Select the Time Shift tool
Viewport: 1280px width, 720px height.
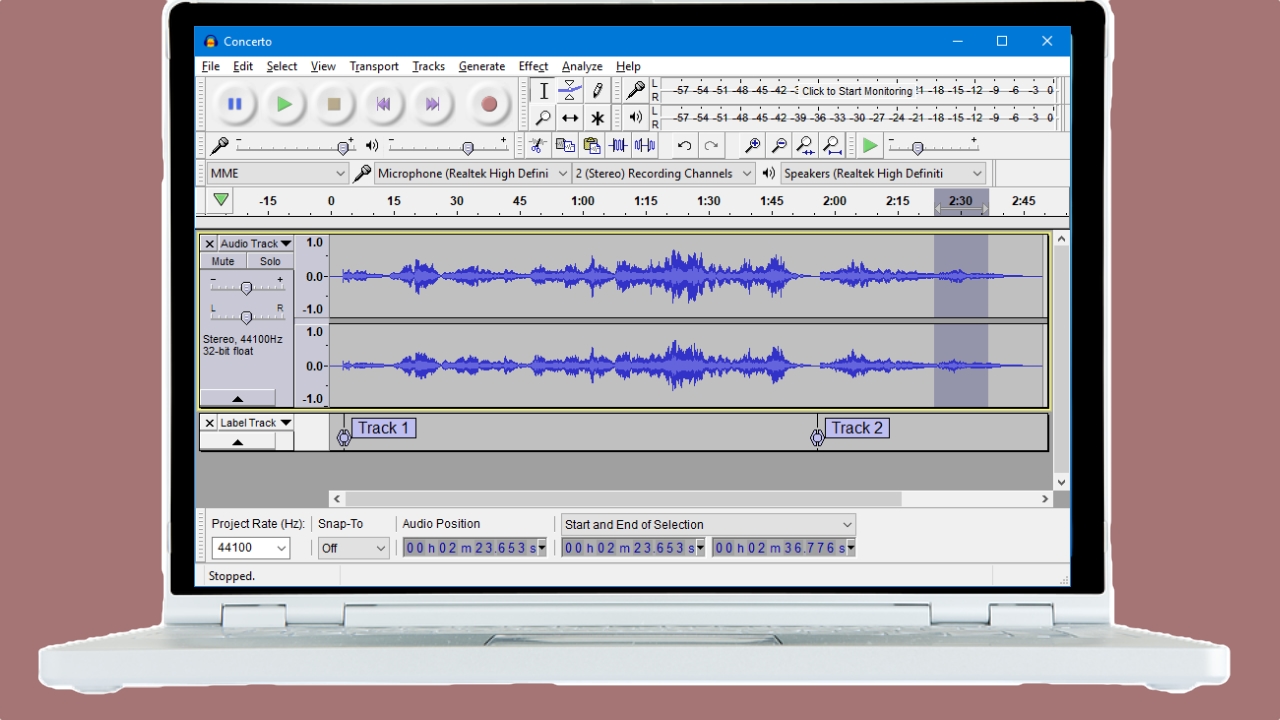tap(571, 118)
